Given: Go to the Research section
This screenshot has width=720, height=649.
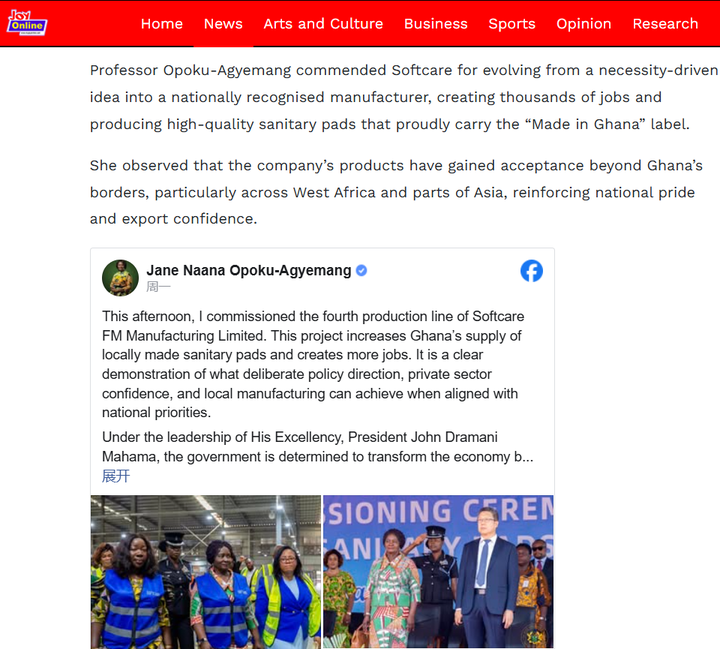Looking at the screenshot, I should tap(665, 23).
